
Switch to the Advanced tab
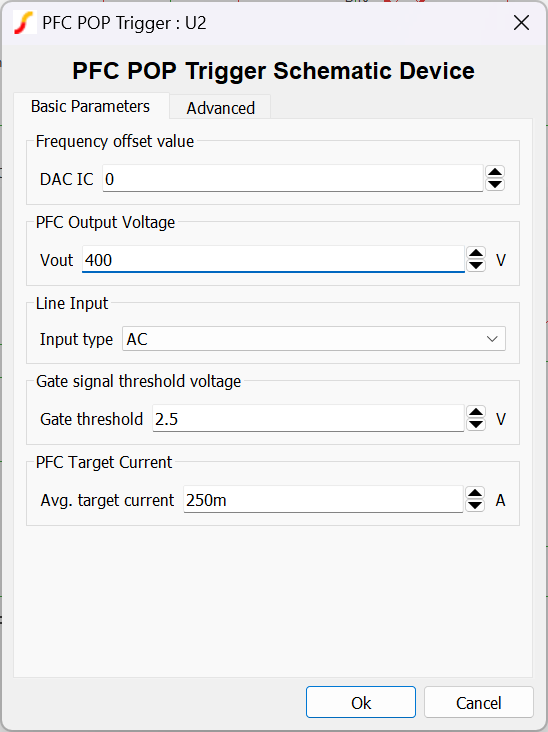(220, 108)
